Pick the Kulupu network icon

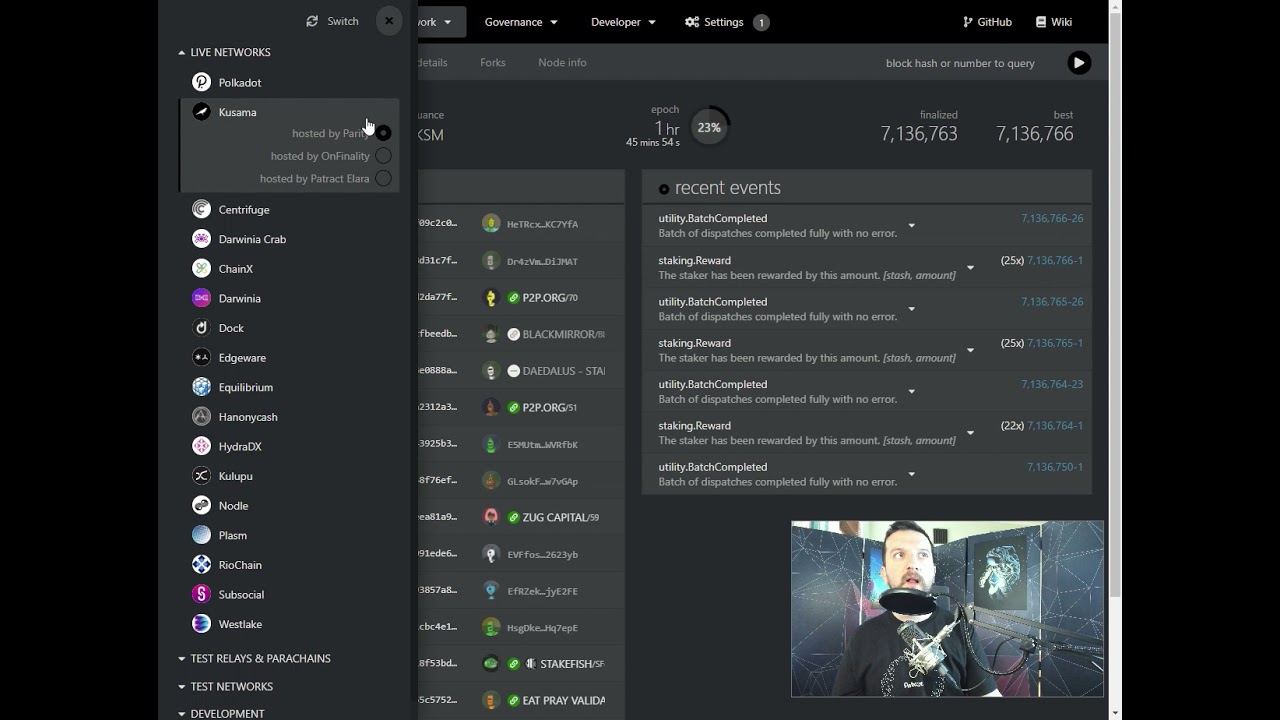[201, 476]
